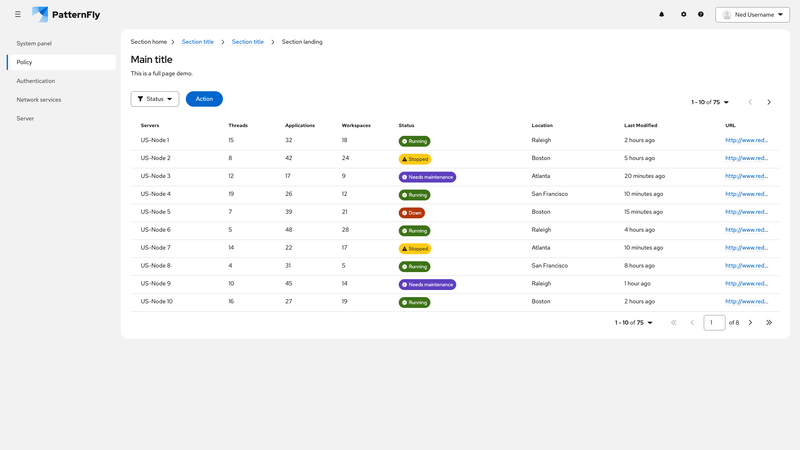Jump to last page in bottom pagination
The image size is (800, 450).
click(769, 322)
